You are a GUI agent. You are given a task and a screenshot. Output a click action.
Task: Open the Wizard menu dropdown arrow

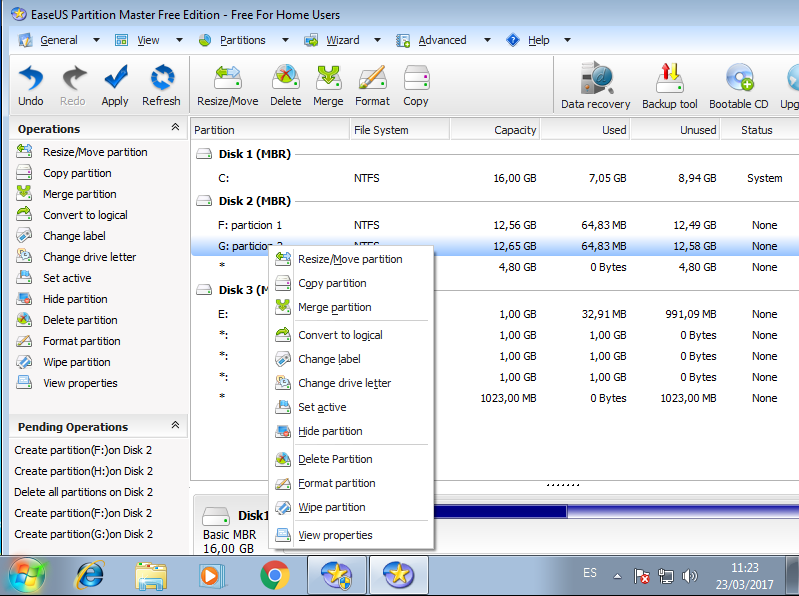pos(378,40)
